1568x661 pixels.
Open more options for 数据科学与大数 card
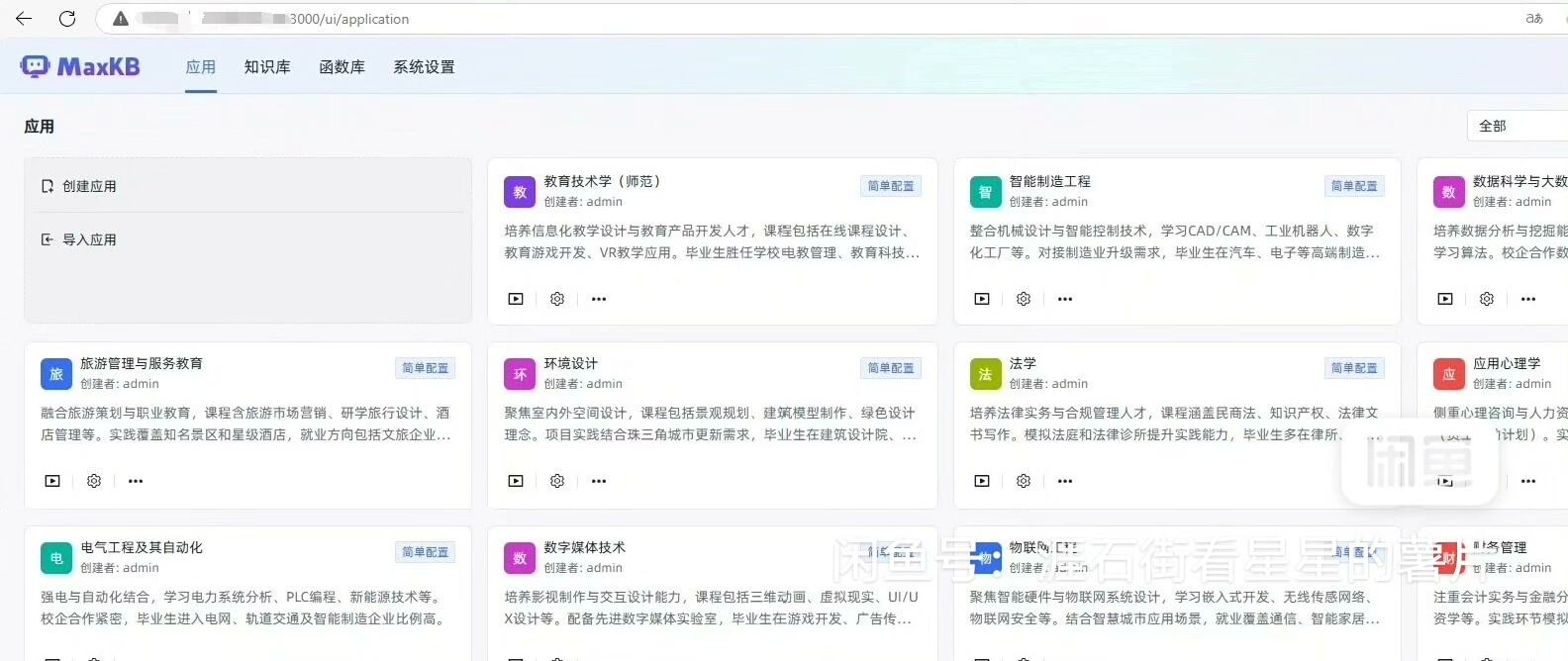1528,299
